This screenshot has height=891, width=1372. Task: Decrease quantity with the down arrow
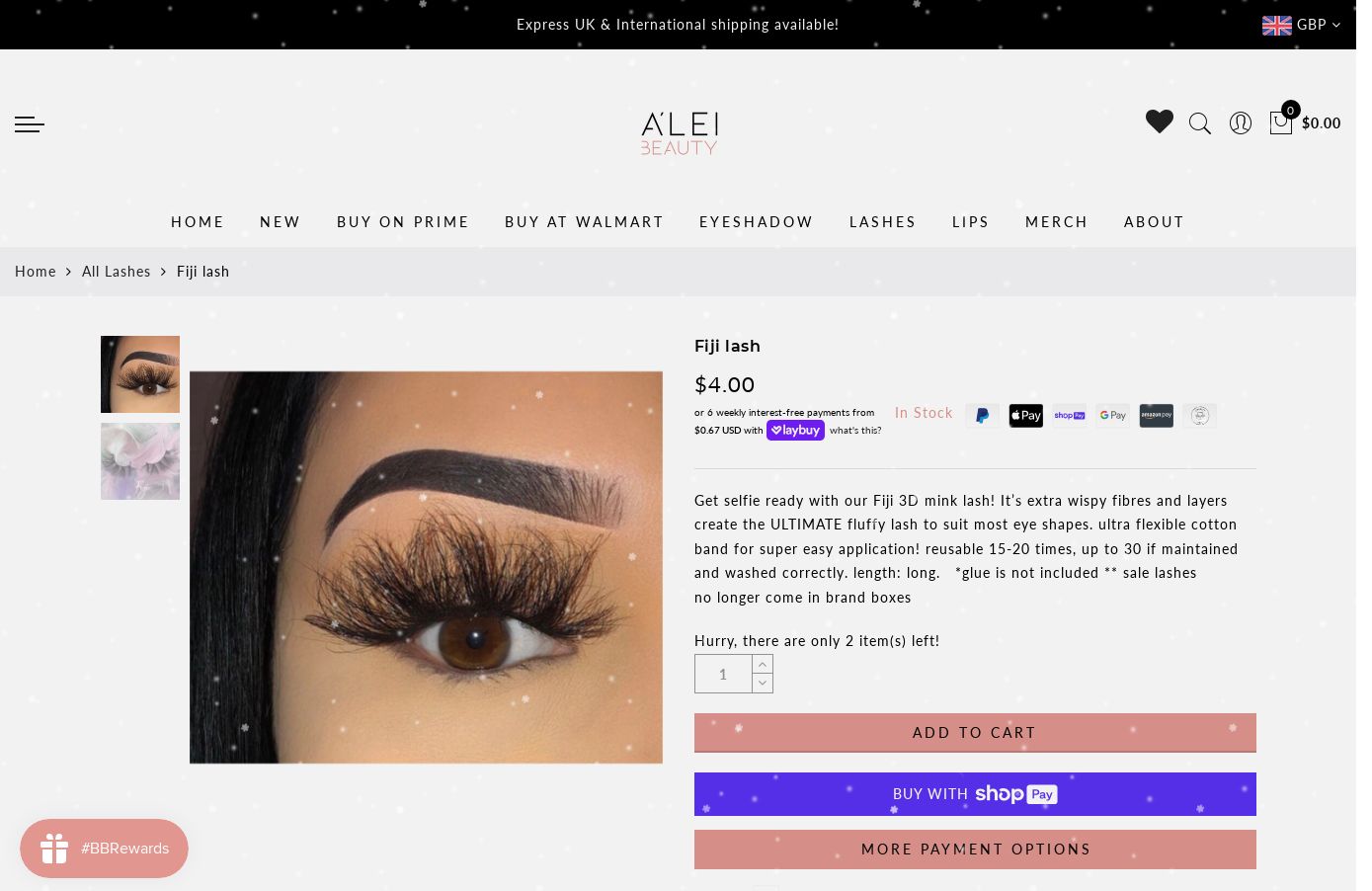point(763,684)
